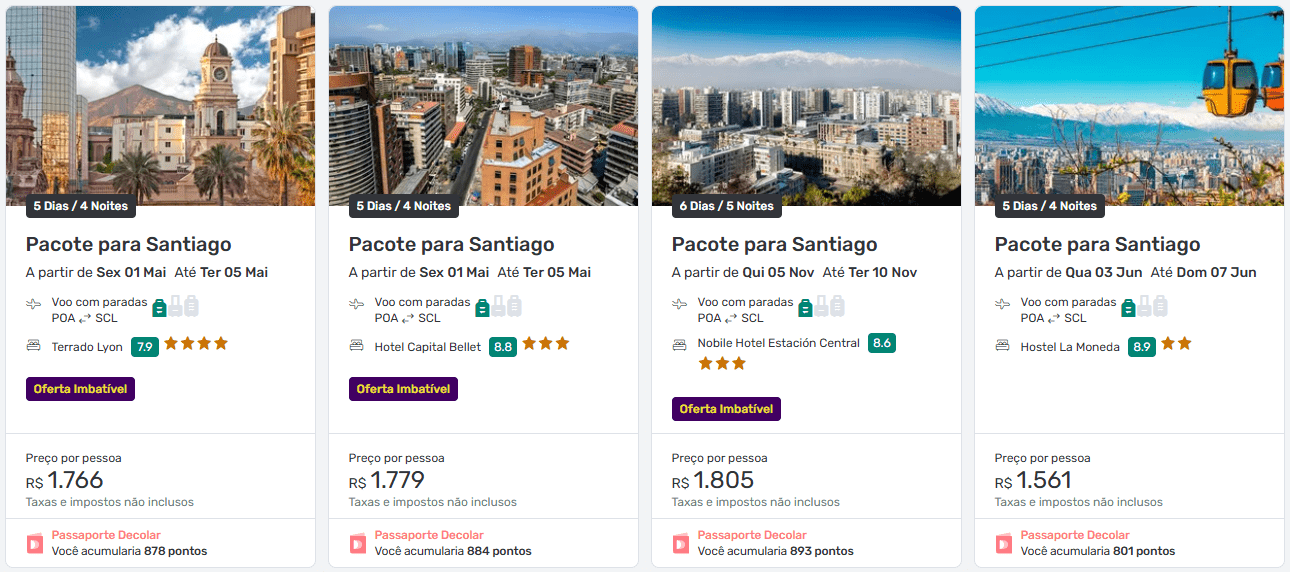
Task: Click the Passaporte Decolar icon with 801 pontos
Action: pos(1004,543)
